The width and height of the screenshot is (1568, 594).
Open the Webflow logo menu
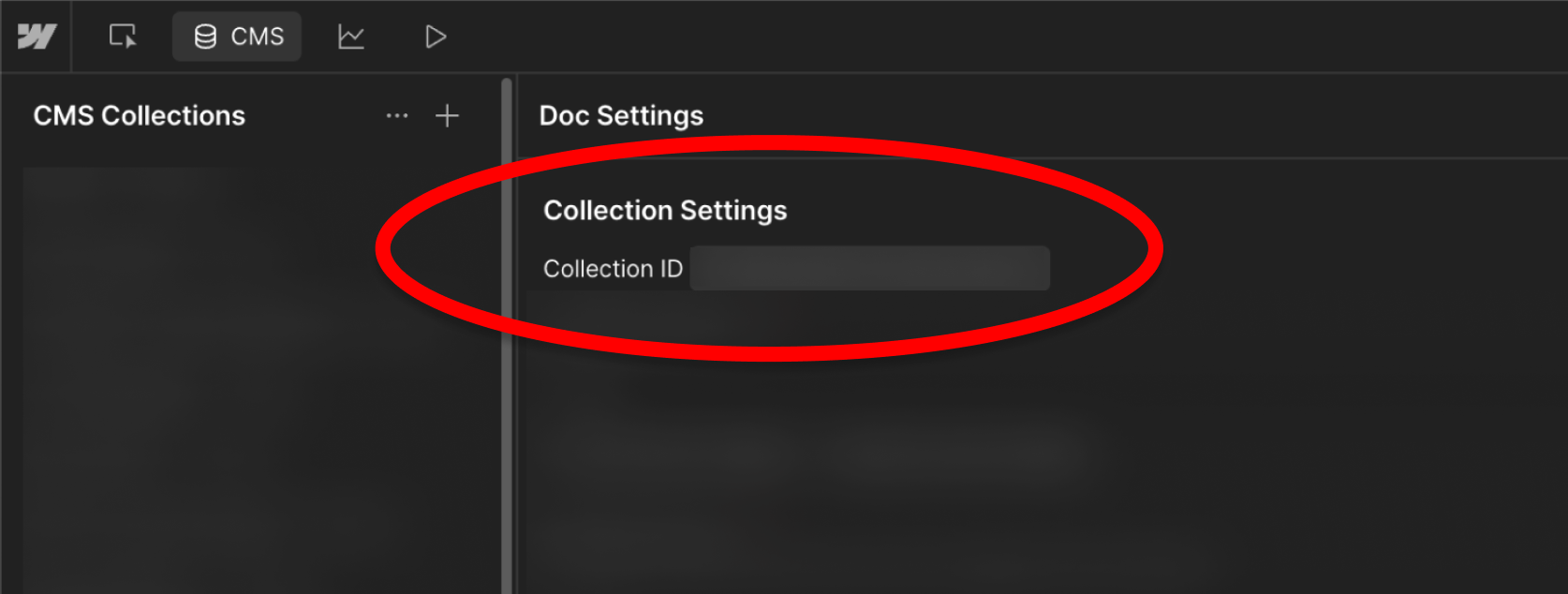(37, 37)
